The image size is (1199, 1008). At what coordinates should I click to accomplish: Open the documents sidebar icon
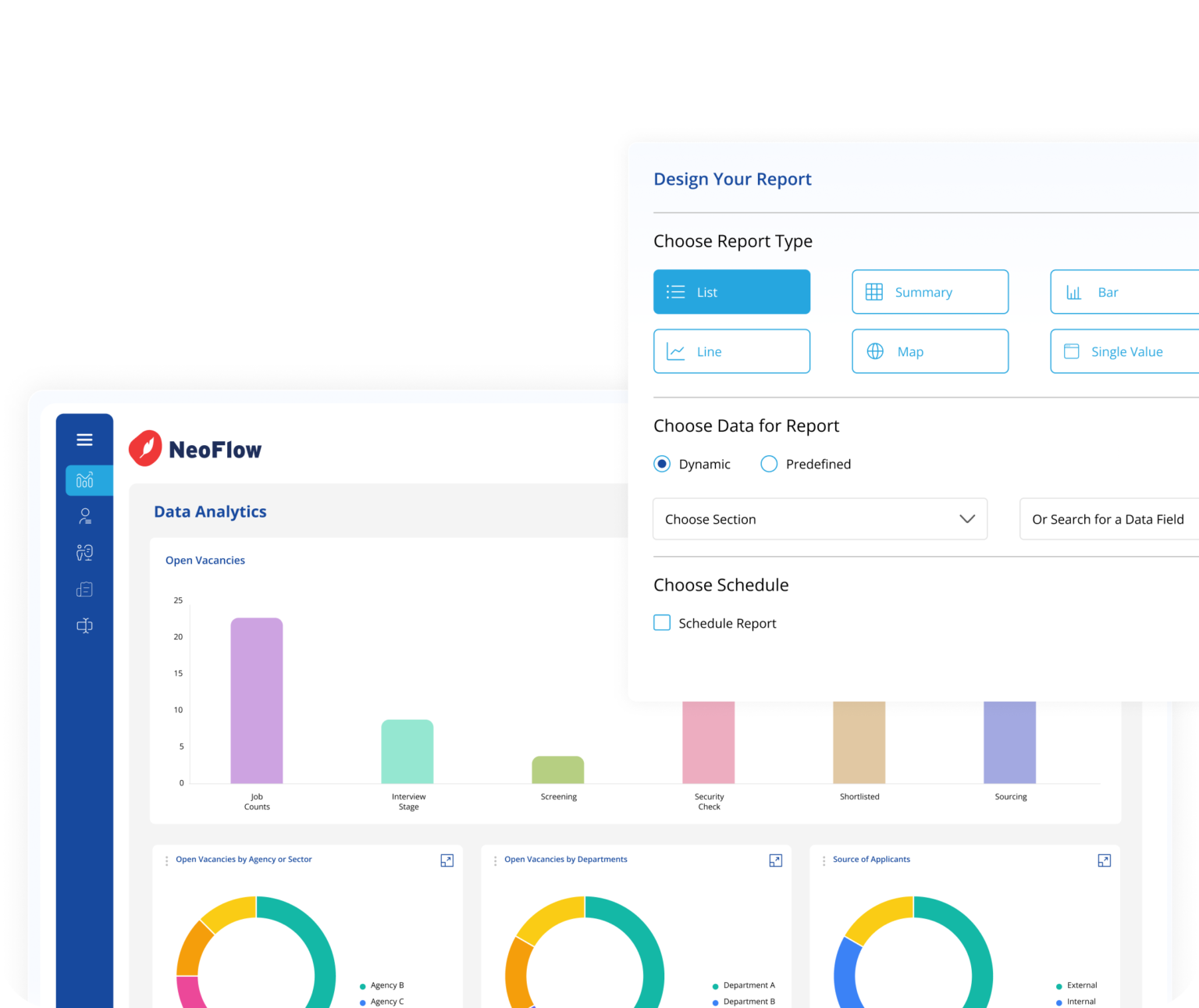[x=85, y=589]
